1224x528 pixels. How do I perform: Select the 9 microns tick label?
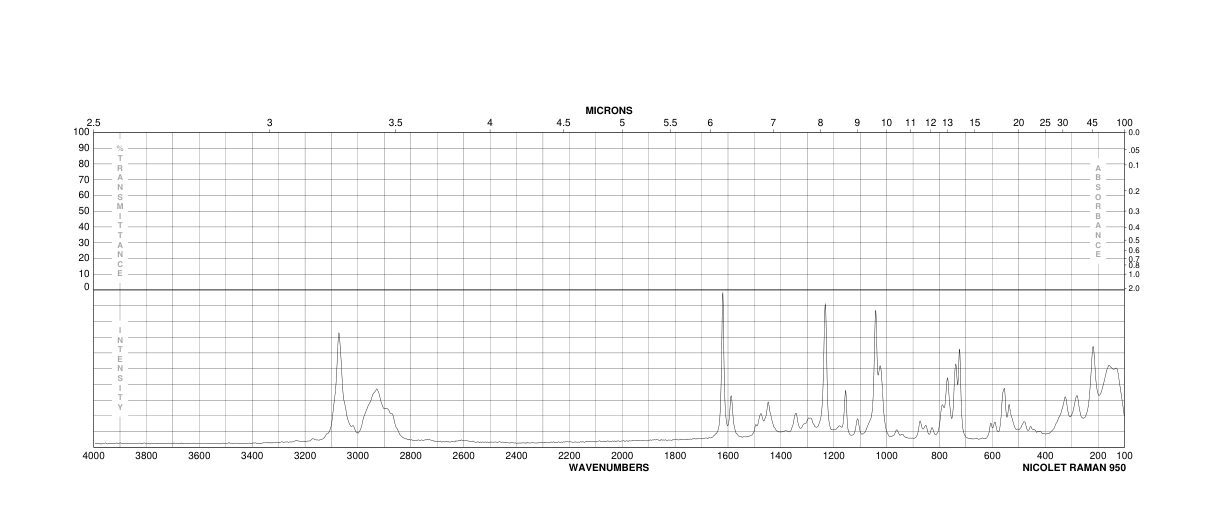857,123
